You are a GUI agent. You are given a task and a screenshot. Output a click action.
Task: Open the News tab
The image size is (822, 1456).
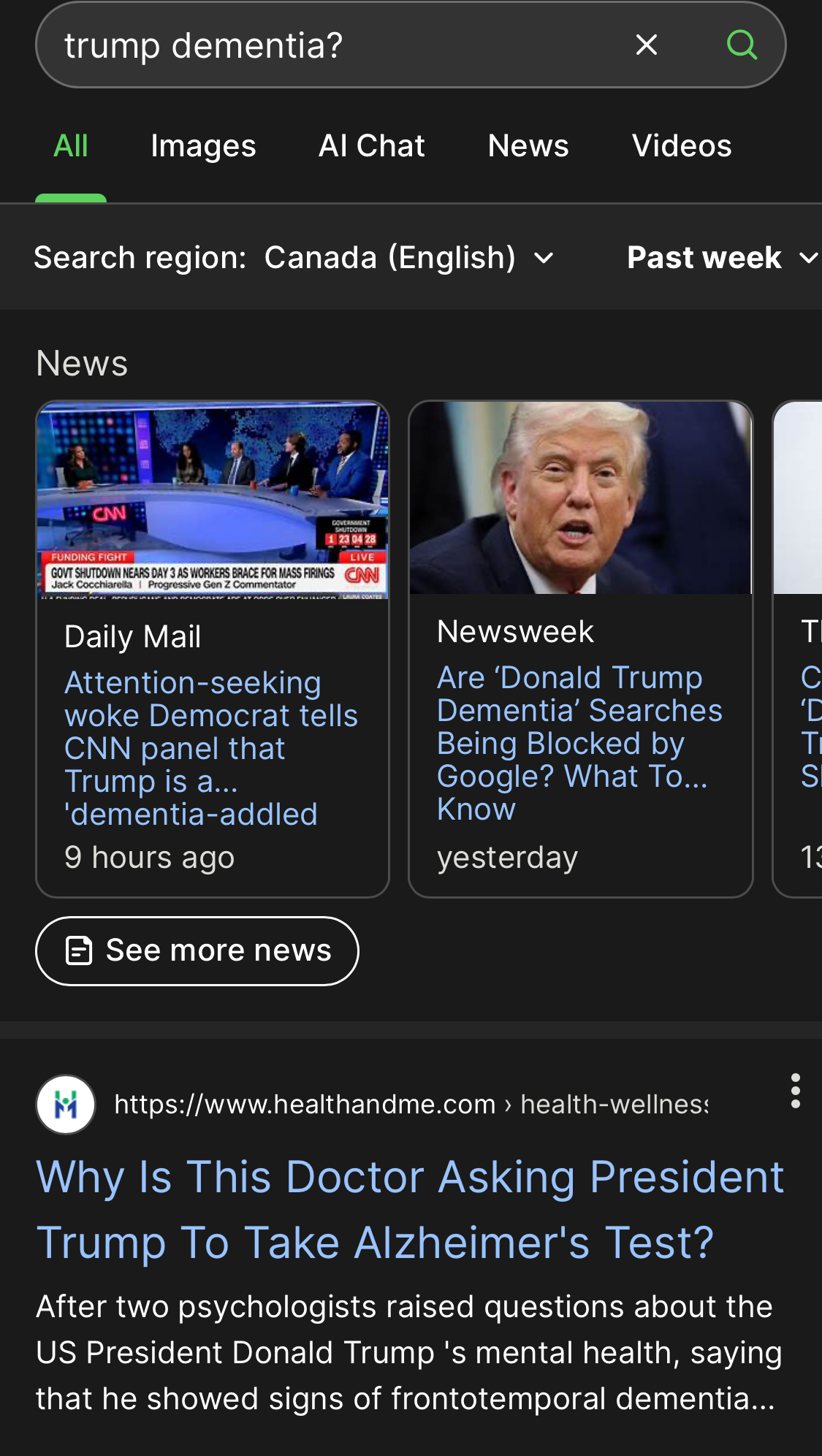tap(528, 146)
